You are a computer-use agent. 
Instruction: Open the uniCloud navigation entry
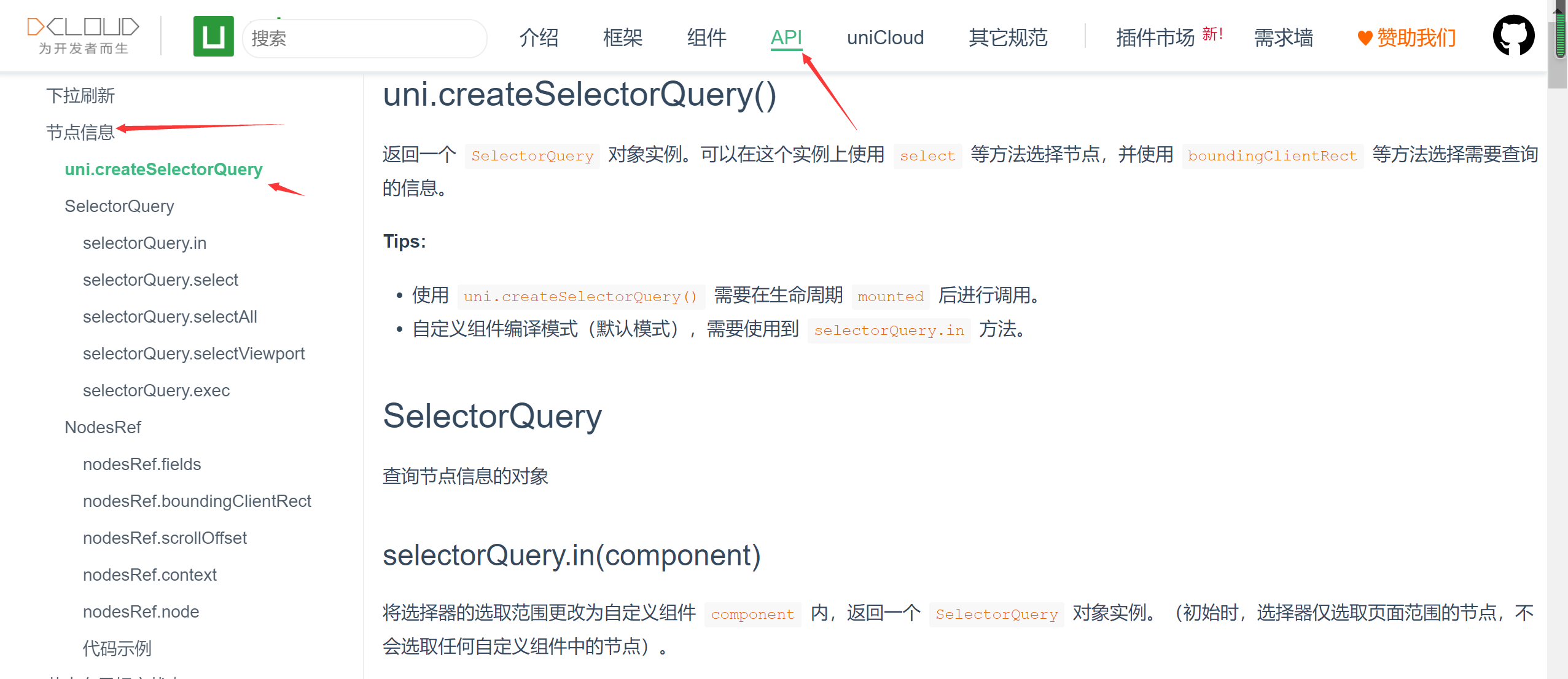(x=885, y=37)
